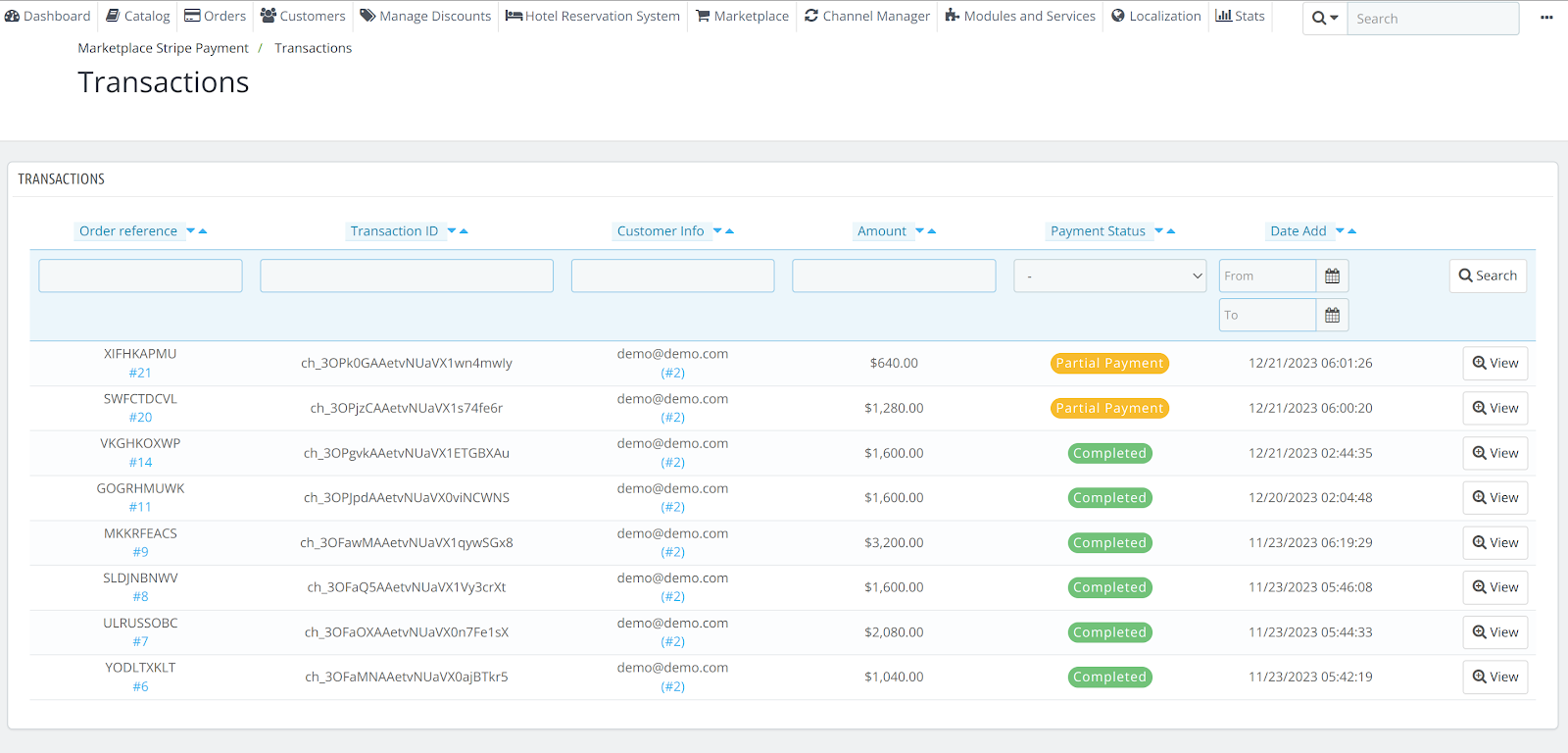Open the Orders menu
1568x753 pixels.
[216, 16]
